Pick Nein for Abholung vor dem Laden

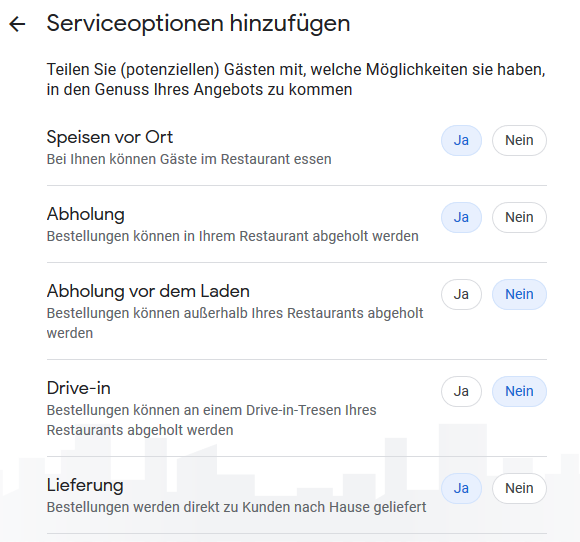[519, 294]
